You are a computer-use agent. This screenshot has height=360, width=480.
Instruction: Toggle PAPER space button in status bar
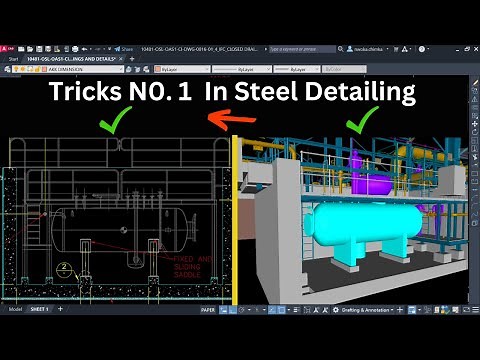coord(208,310)
